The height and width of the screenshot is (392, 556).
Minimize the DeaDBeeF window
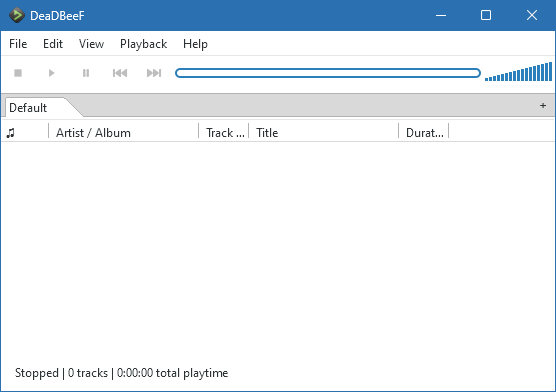pos(441,15)
